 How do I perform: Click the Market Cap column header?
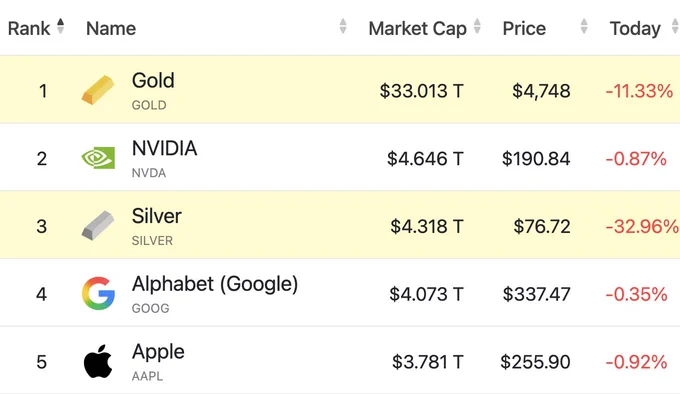(x=417, y=29)
